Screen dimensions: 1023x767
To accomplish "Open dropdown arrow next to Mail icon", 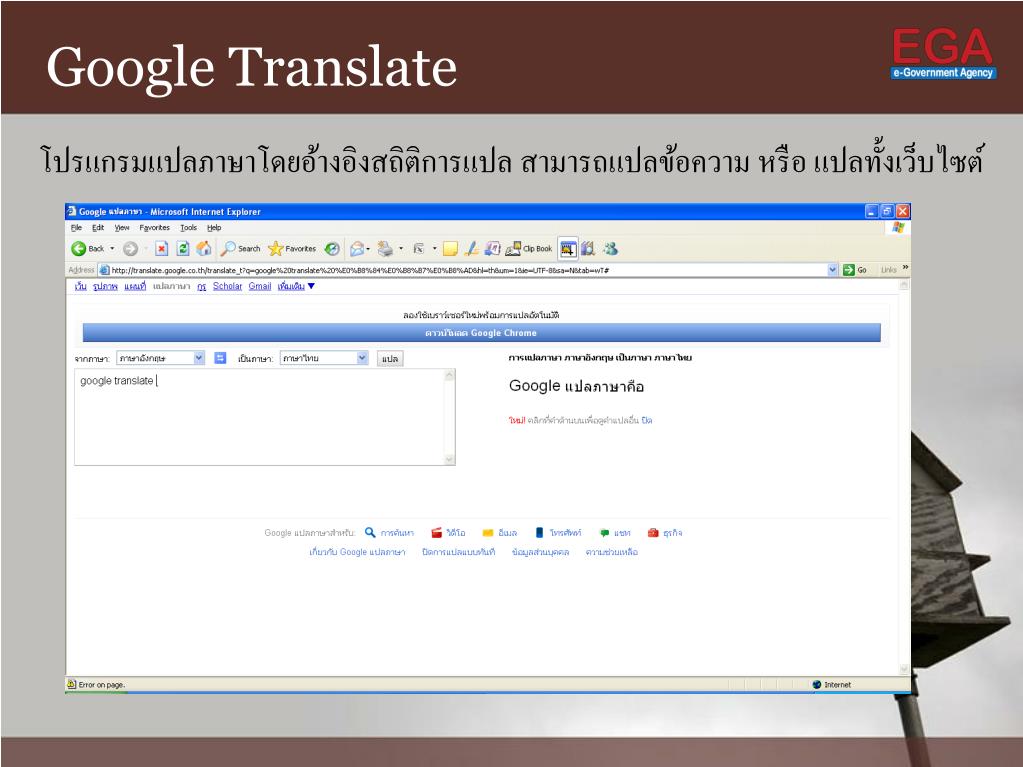I will pos(368,248).
